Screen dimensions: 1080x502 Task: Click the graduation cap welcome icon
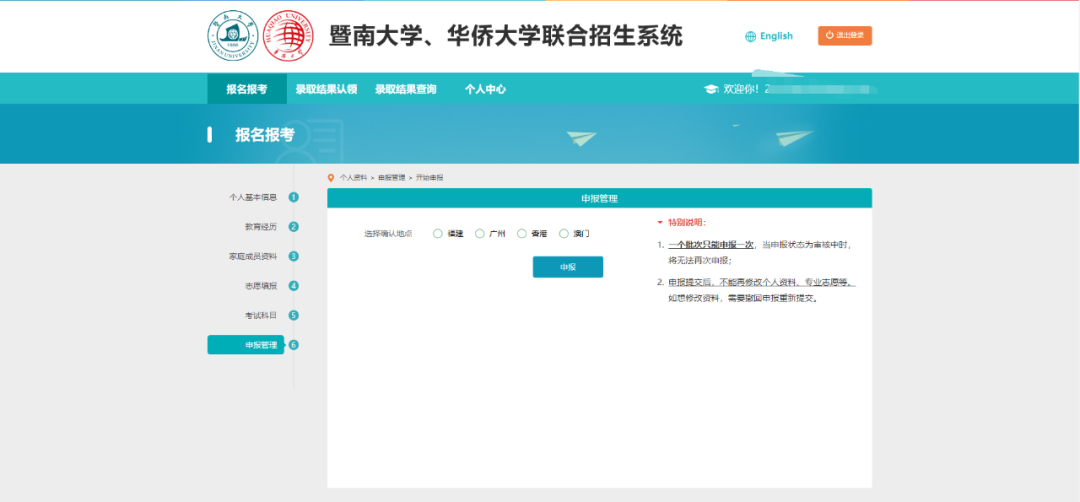710,89
